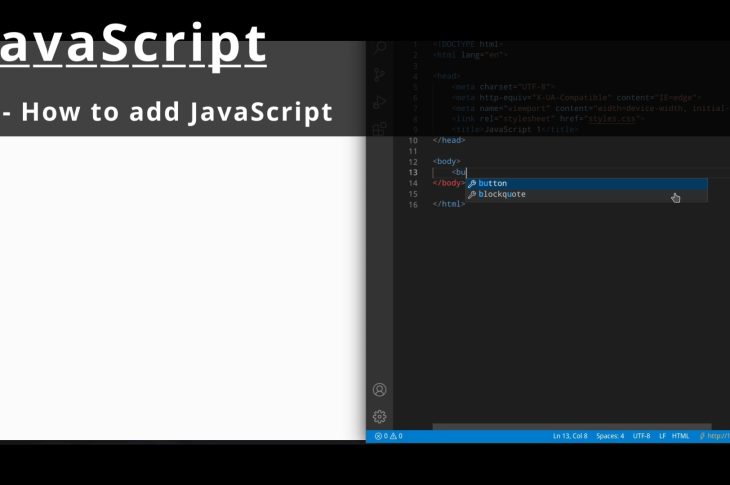
Task: Select the blockquote autocomplete suggestion
Action: pos(501,195)
